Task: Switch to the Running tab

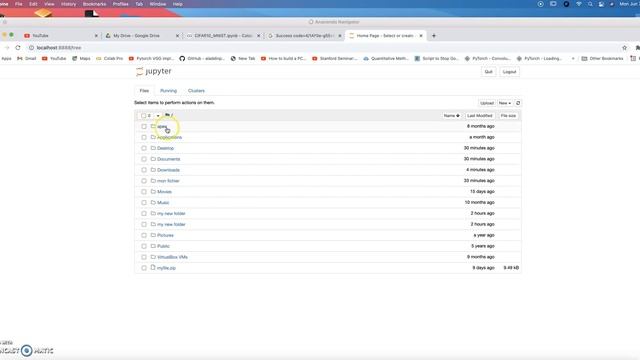Action: coord(169,91)
